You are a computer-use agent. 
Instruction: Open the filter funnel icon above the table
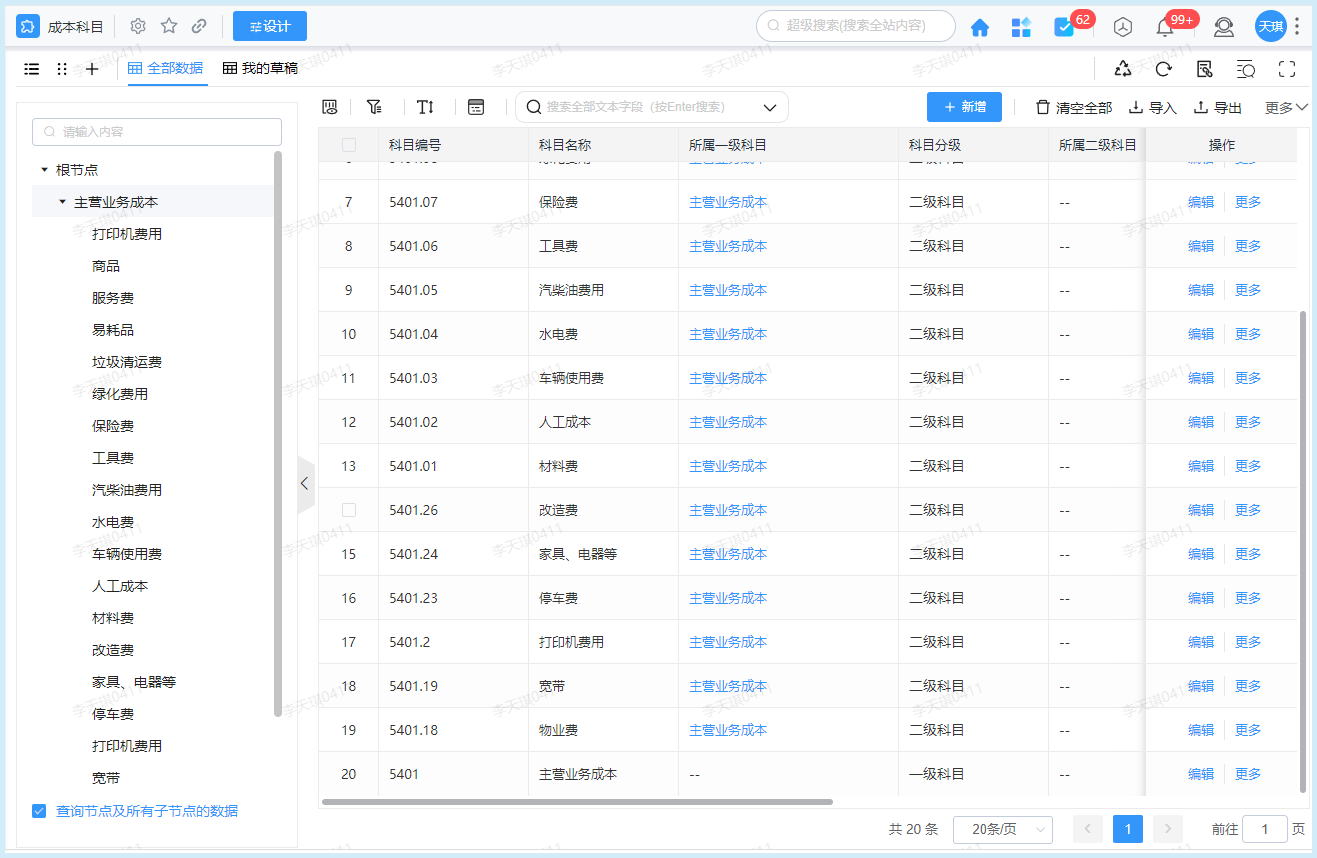(x=374, y=106)
